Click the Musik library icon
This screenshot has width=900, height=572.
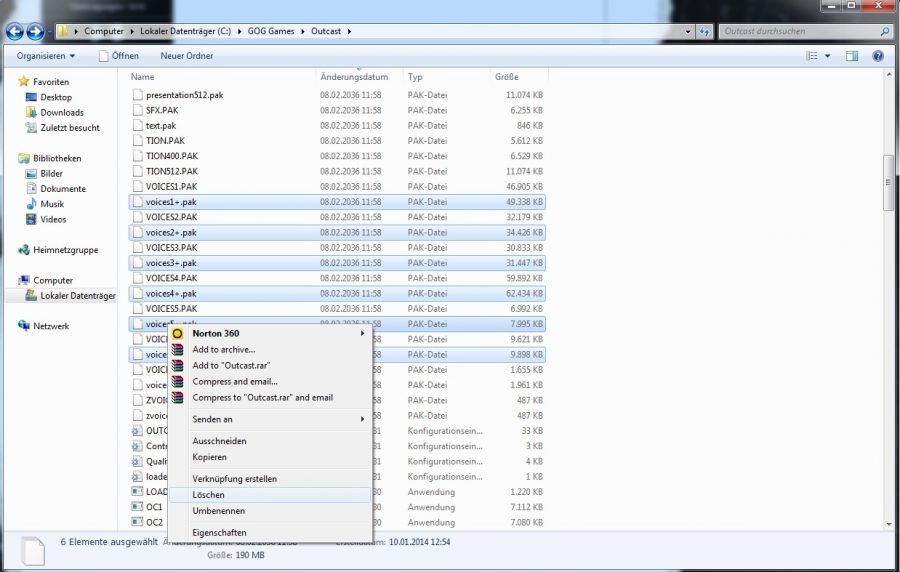point(30,204)
